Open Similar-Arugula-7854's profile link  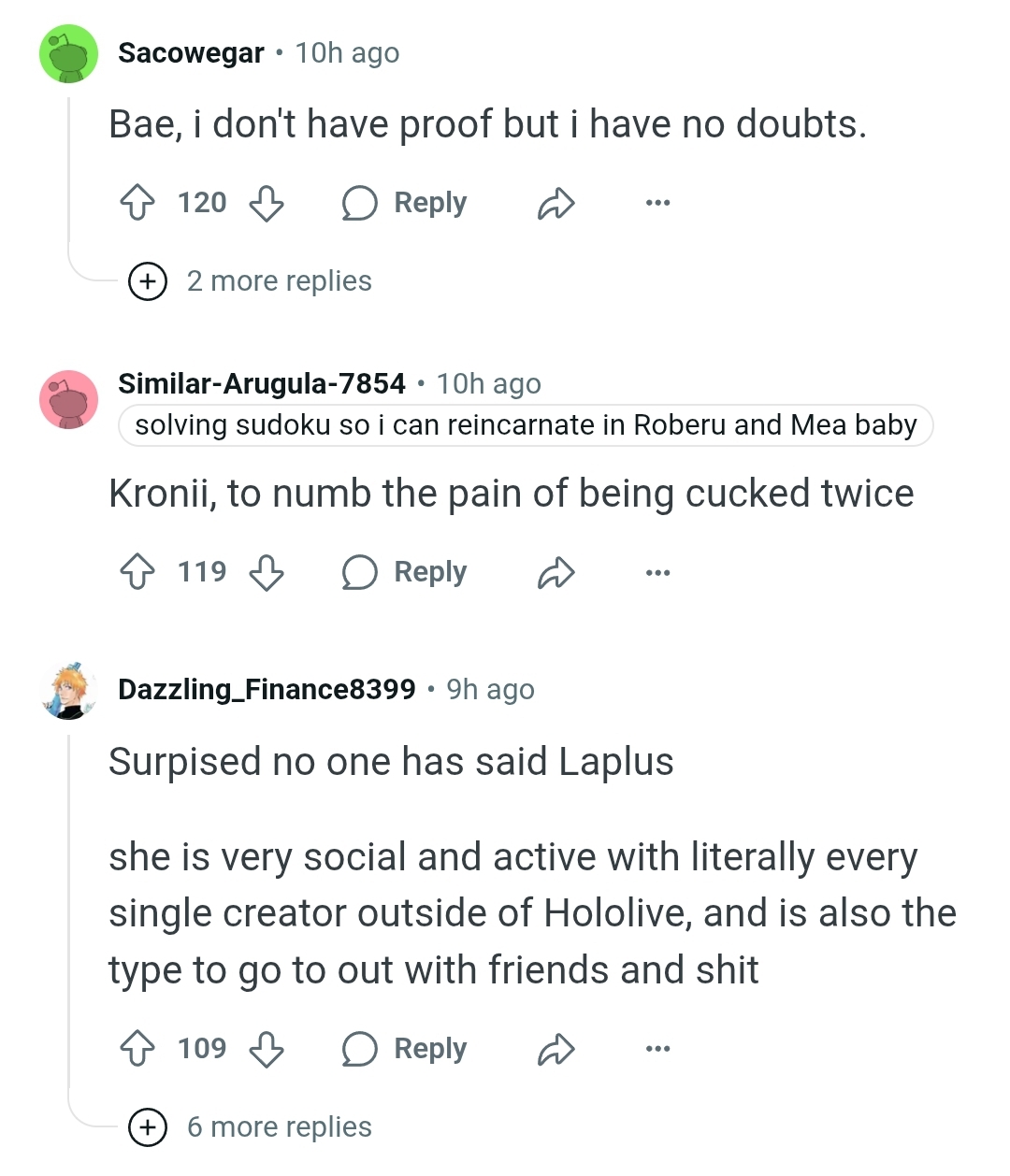coord(262,383)
